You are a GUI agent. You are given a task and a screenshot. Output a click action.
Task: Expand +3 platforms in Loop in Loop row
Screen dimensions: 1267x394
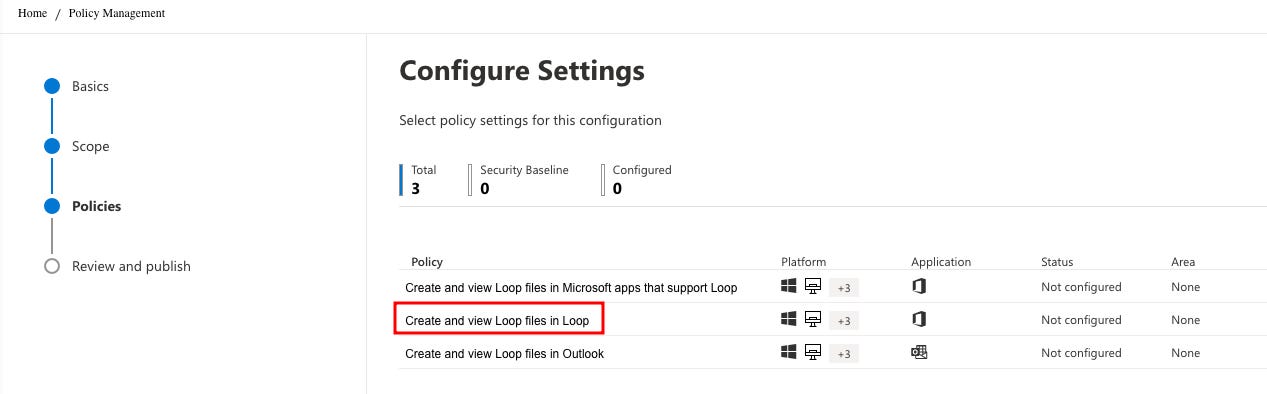tap(844, 321)
